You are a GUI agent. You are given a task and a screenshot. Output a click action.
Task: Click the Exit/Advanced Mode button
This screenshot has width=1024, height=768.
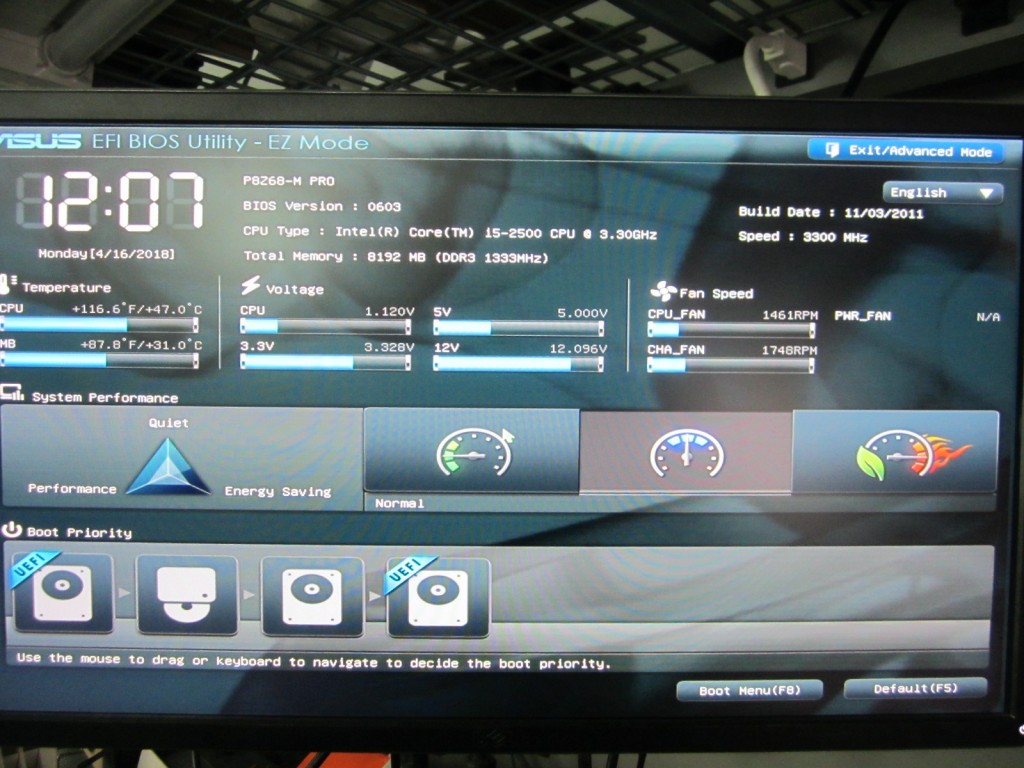coord(905,151)
